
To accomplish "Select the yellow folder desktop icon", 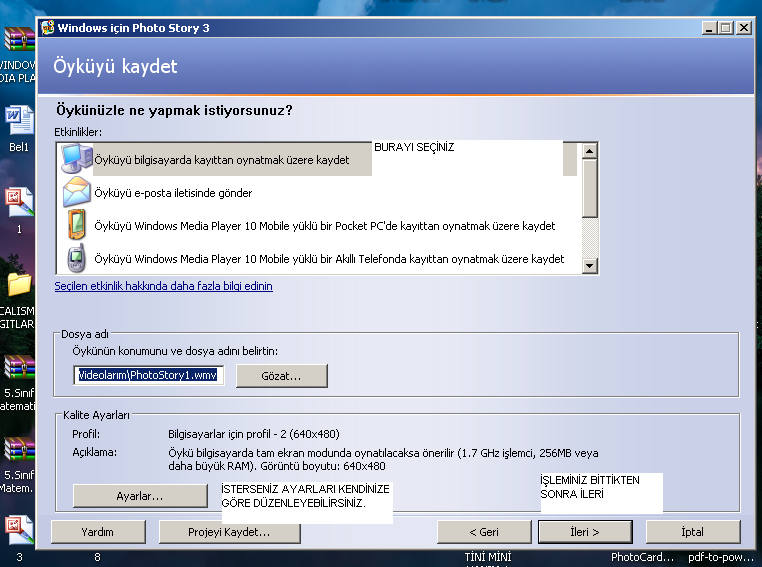I will pos(18,285).
